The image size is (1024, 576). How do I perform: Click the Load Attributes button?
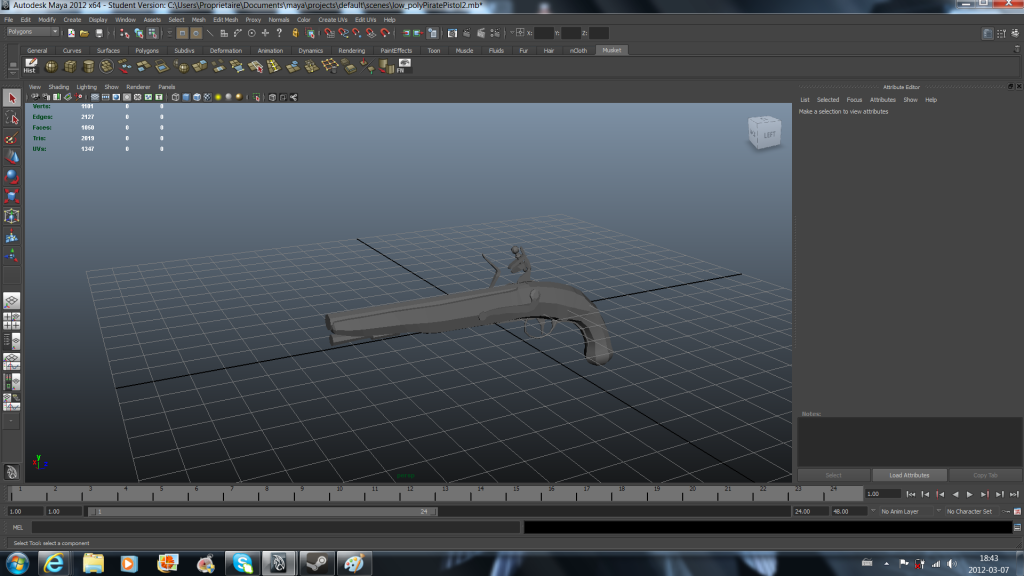(x=909, y=475)
